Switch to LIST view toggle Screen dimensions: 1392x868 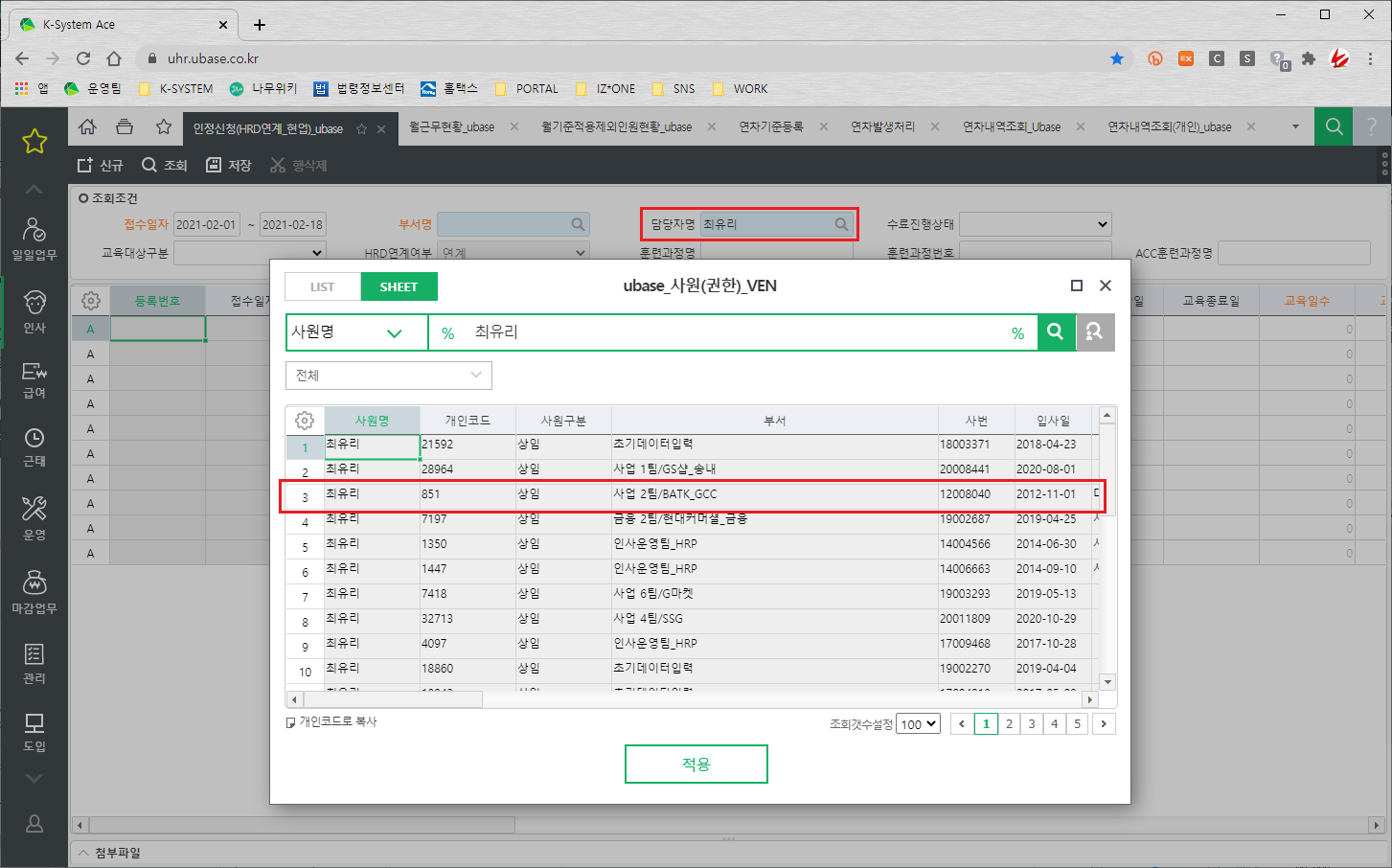323,286
